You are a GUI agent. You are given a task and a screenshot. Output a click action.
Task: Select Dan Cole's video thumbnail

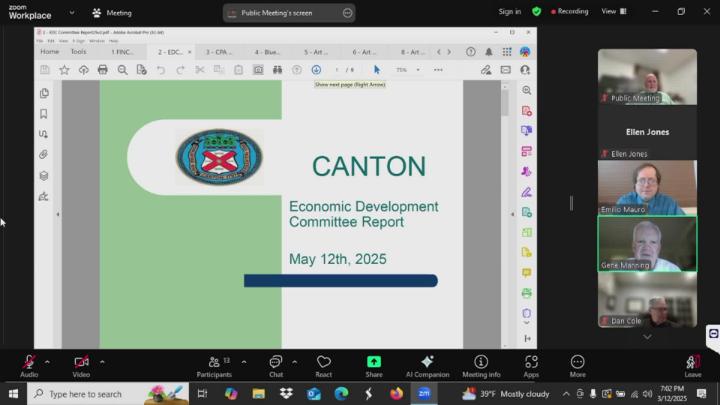coord(647,300)
